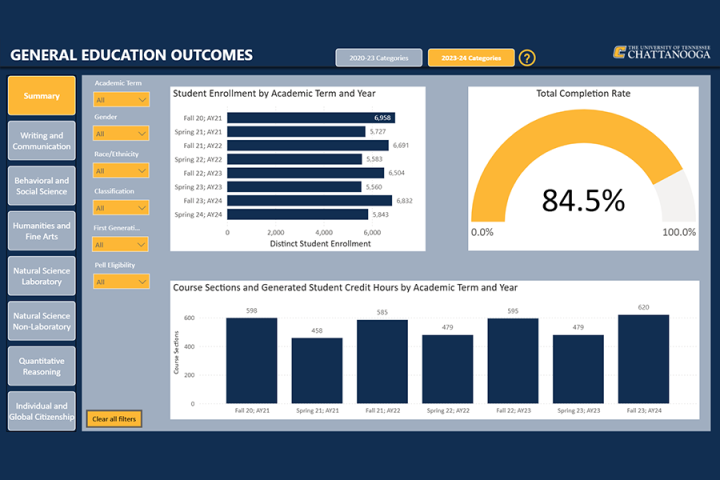Click the Fall 23; AY24 enrollment bar
The height and width of the screenshot is (480, 720).
309,200
